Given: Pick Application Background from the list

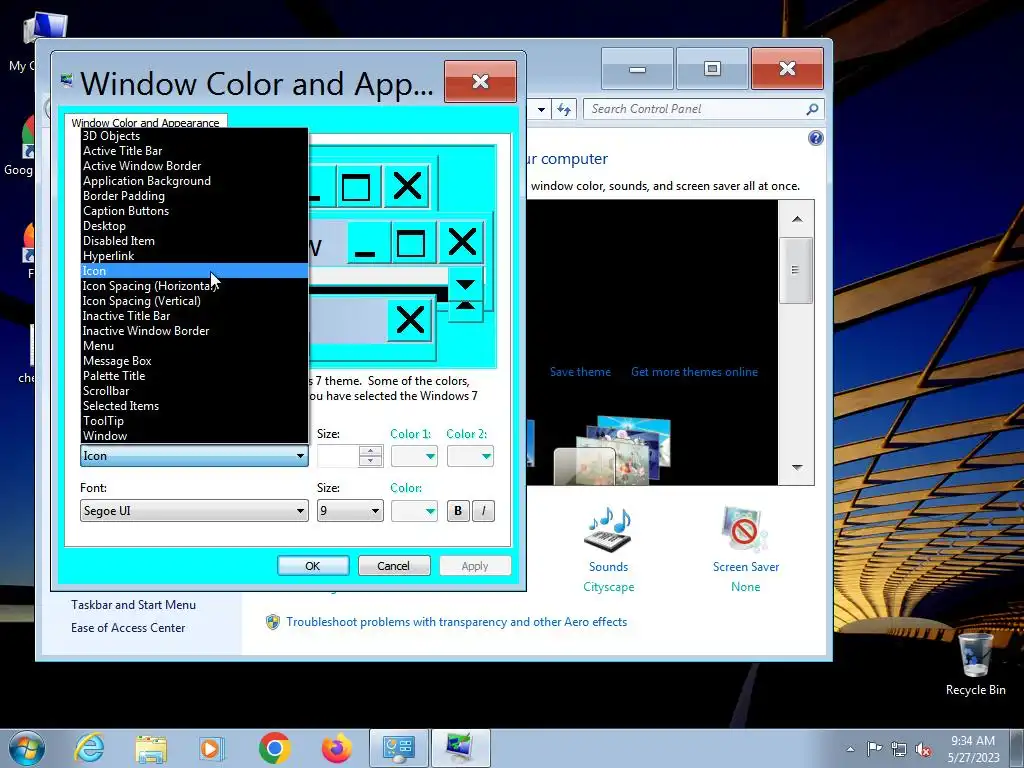Looking at the screenshot, I should click(x=194, y=181).
